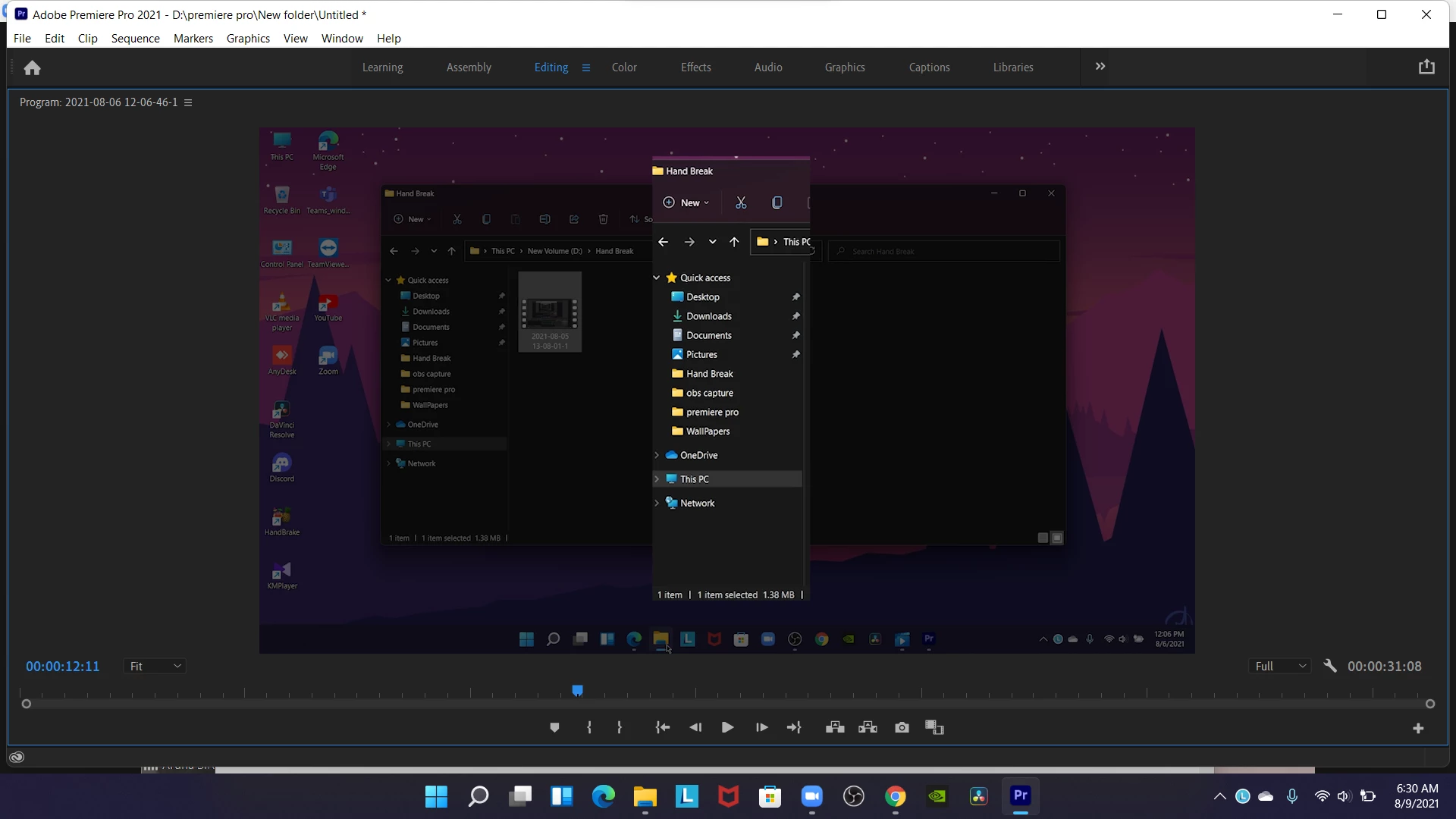The width and height of the screenshot is (1456, 819).
Task: Open the Program monitor panel menu
Action: 188,102
